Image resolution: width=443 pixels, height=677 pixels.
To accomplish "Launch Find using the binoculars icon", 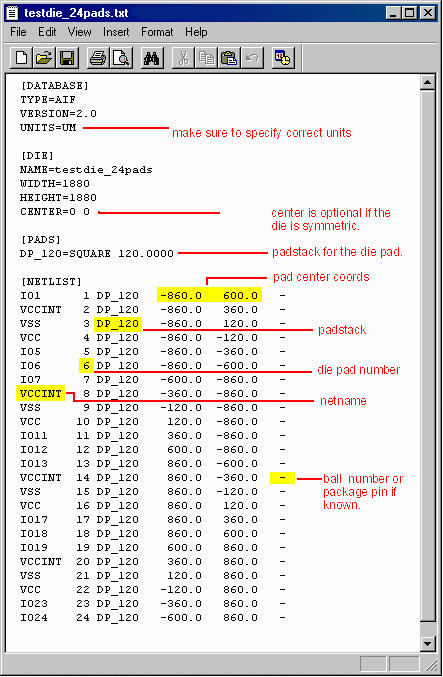I will pyautogui.click(x=152, y=57).
